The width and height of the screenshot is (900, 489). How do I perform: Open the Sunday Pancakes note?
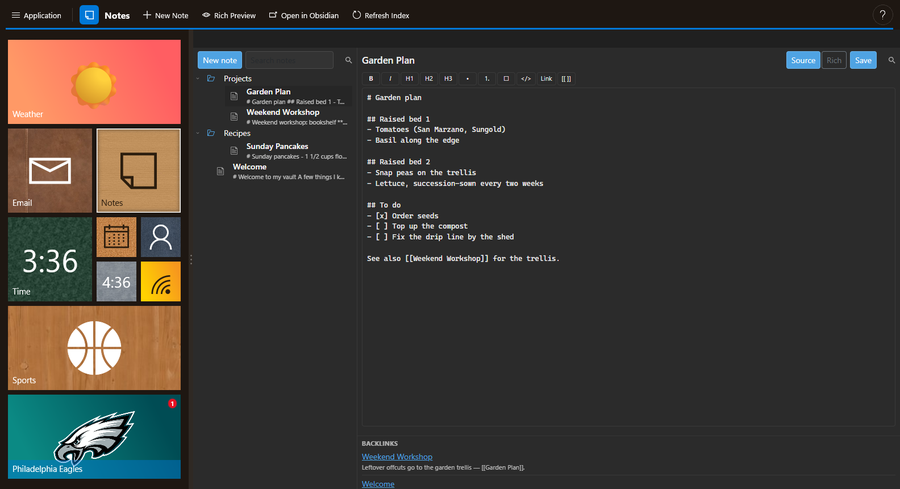[x=289, y=151]
